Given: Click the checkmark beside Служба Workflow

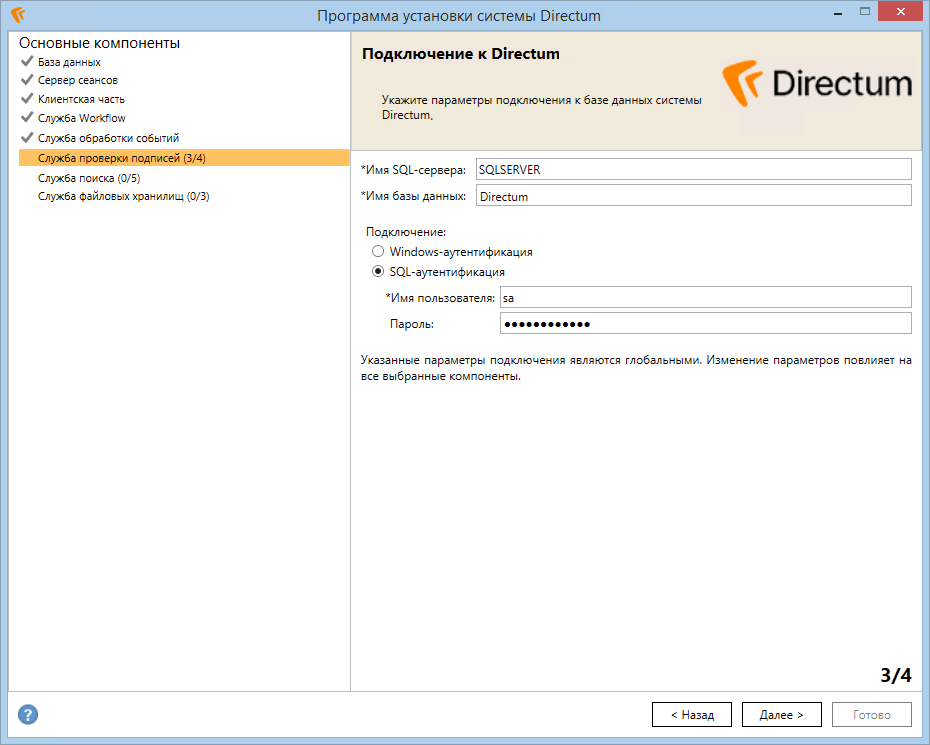Looking at the screenshot, I should coord(27,118).
